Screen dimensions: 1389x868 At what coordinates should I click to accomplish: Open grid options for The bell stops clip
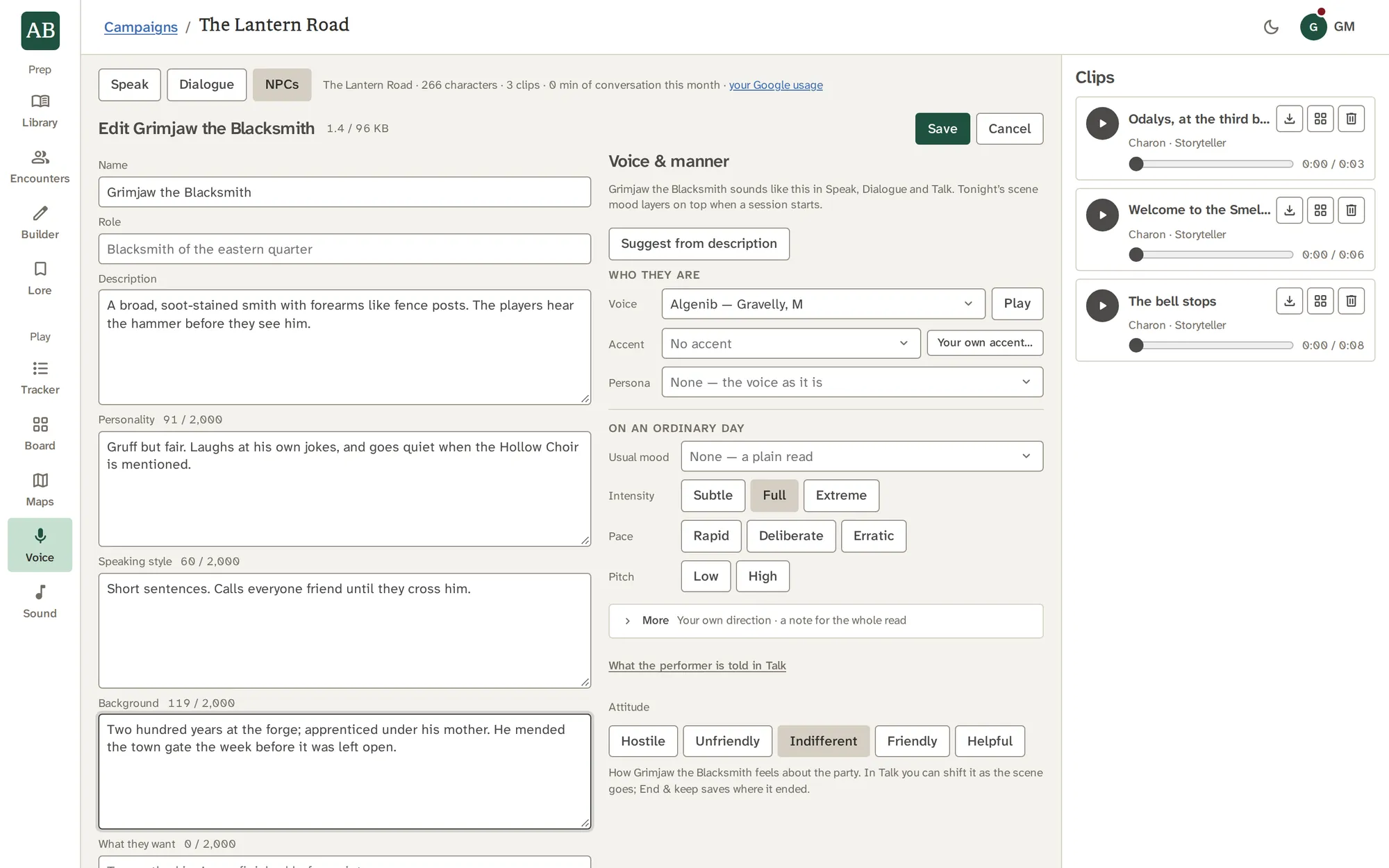[x=1320, y=301]
